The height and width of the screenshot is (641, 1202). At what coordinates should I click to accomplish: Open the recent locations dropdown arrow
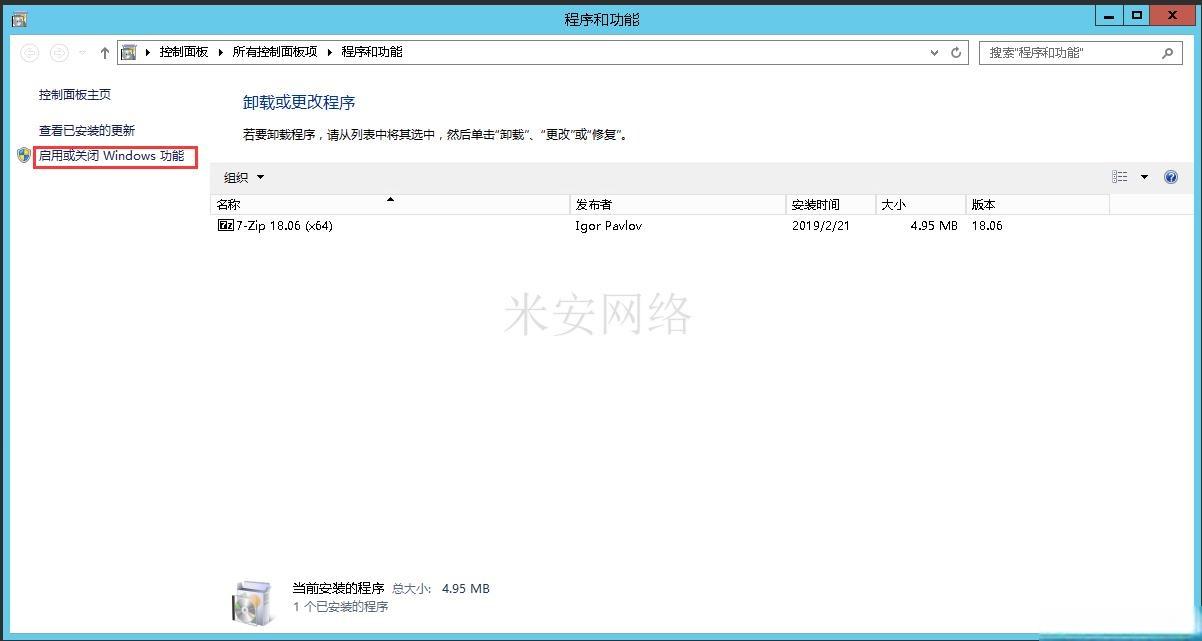point(82,53)
